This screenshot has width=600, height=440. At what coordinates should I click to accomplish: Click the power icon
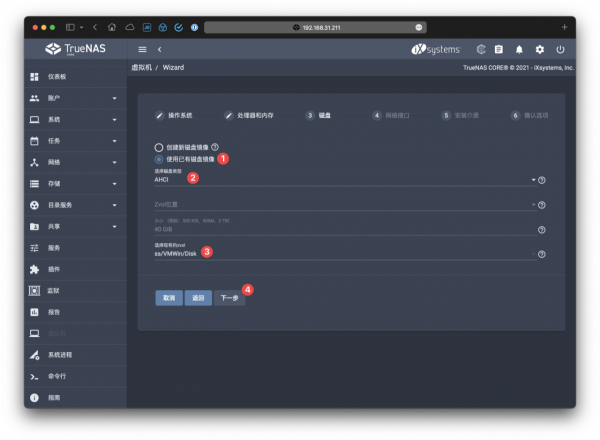click(560, 49)
